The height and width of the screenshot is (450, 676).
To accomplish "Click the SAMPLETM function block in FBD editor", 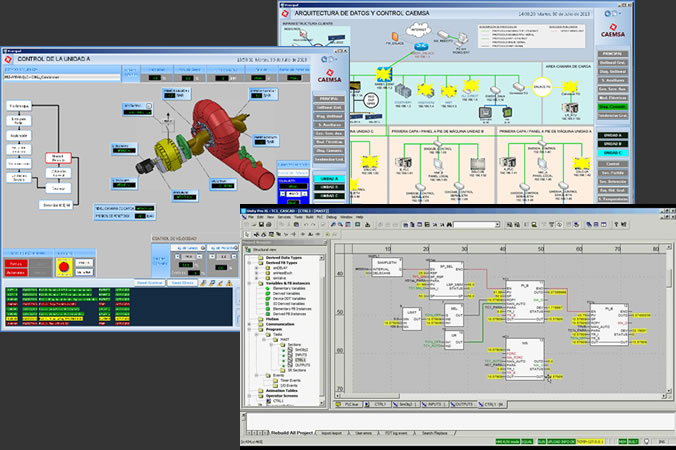I will point(387,267).
